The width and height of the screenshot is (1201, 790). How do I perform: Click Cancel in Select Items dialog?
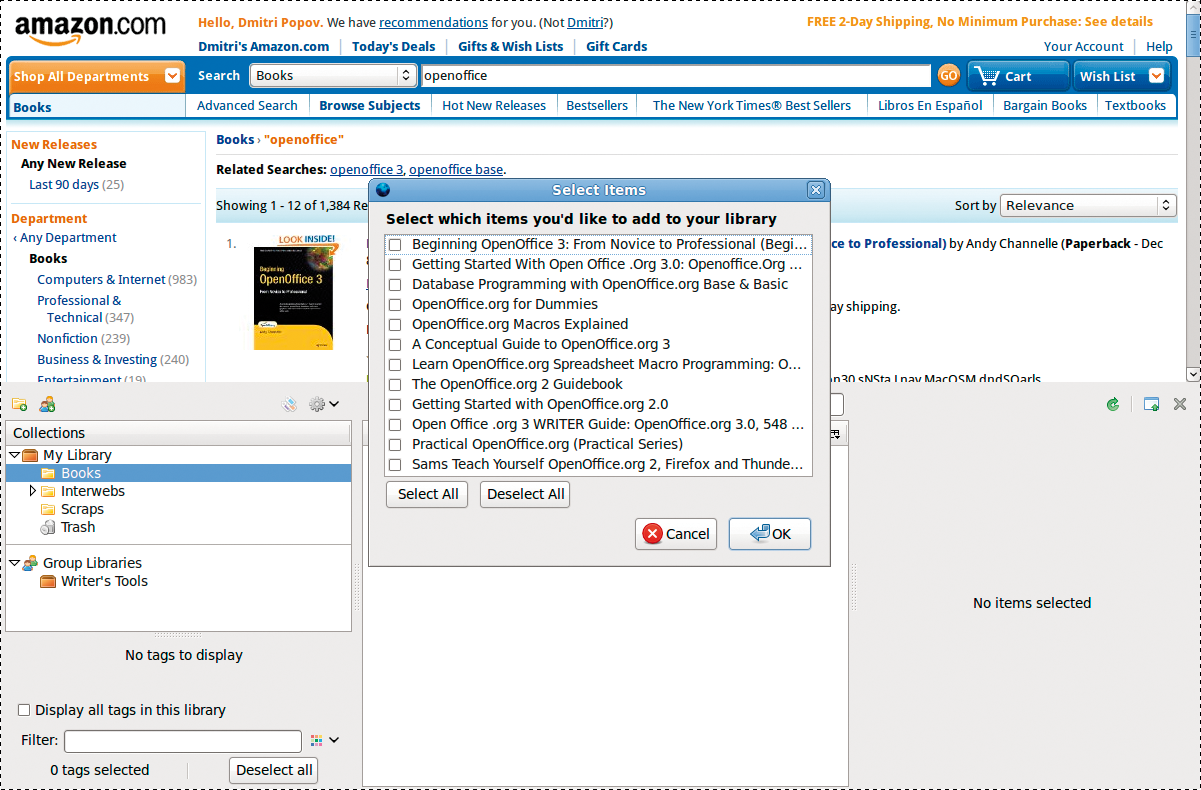[x=676, y=534]
